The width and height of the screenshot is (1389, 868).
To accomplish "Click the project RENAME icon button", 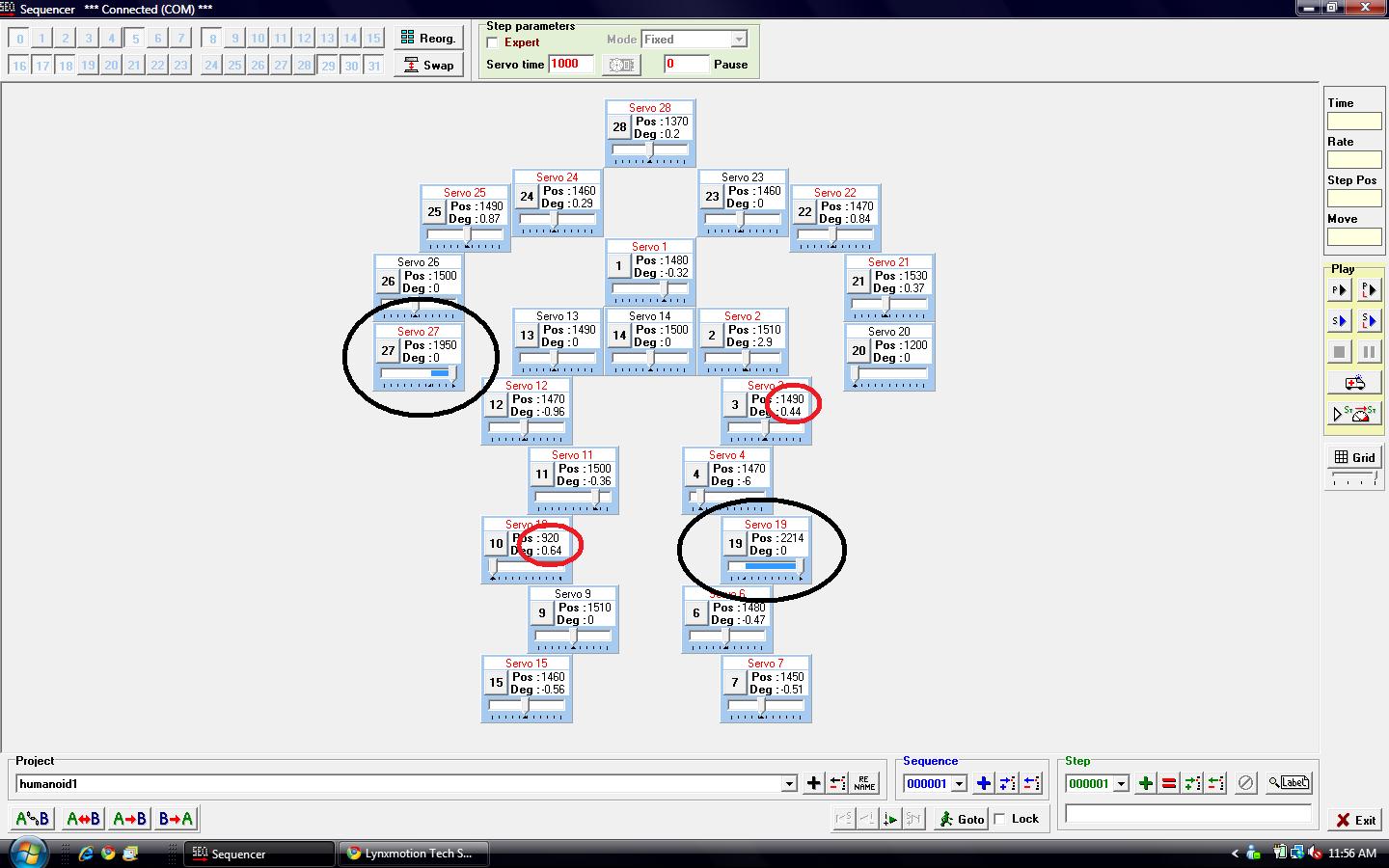I will point(864,783).
